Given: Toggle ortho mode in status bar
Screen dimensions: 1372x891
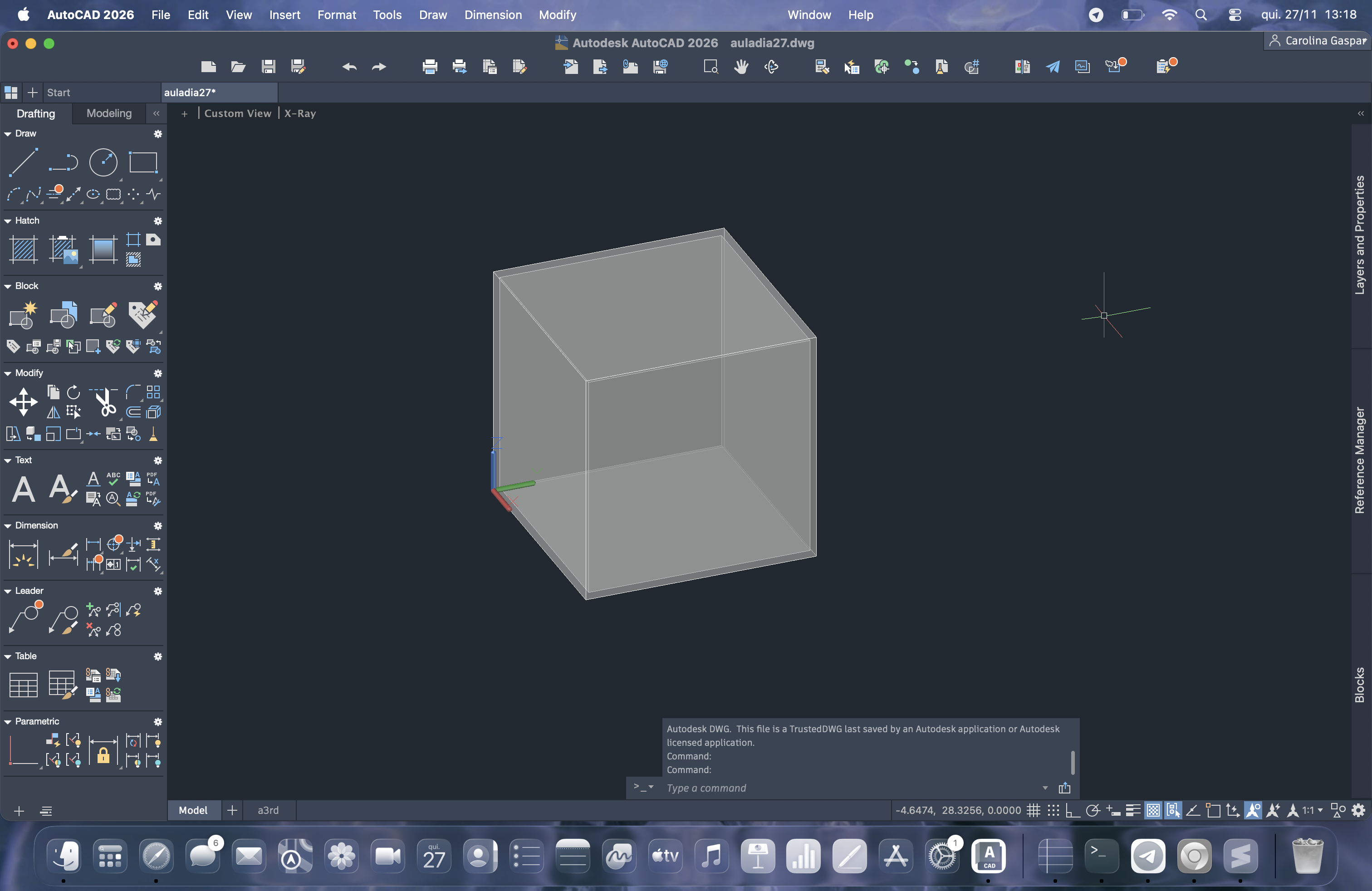Looking at the screenshot, I should pos(1073,810).
